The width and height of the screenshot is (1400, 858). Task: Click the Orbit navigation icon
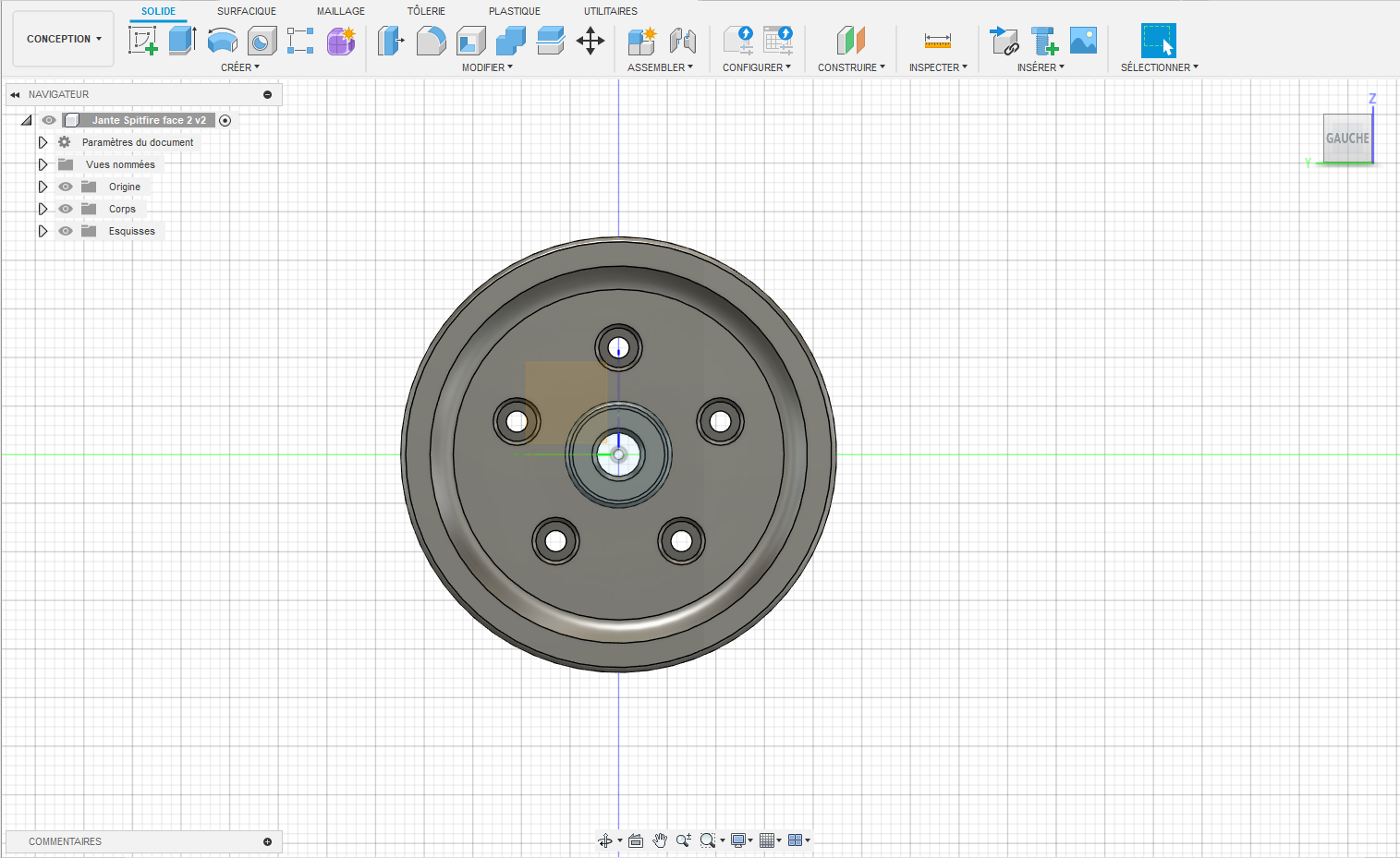click(x=605, y=840)
